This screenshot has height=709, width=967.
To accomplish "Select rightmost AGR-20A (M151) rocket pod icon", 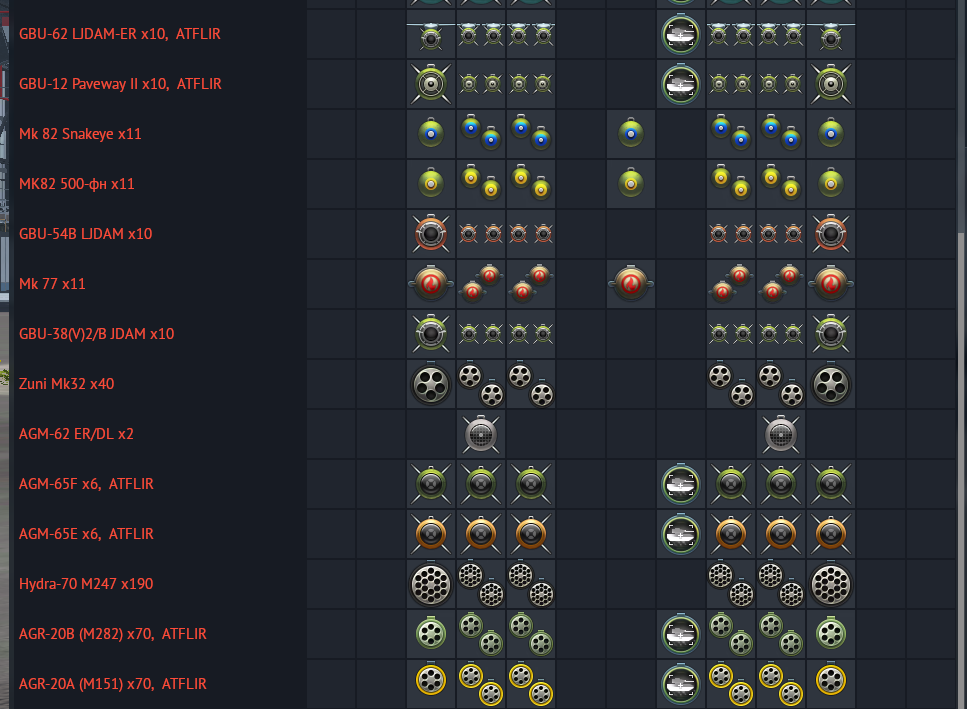I will 831,684.
